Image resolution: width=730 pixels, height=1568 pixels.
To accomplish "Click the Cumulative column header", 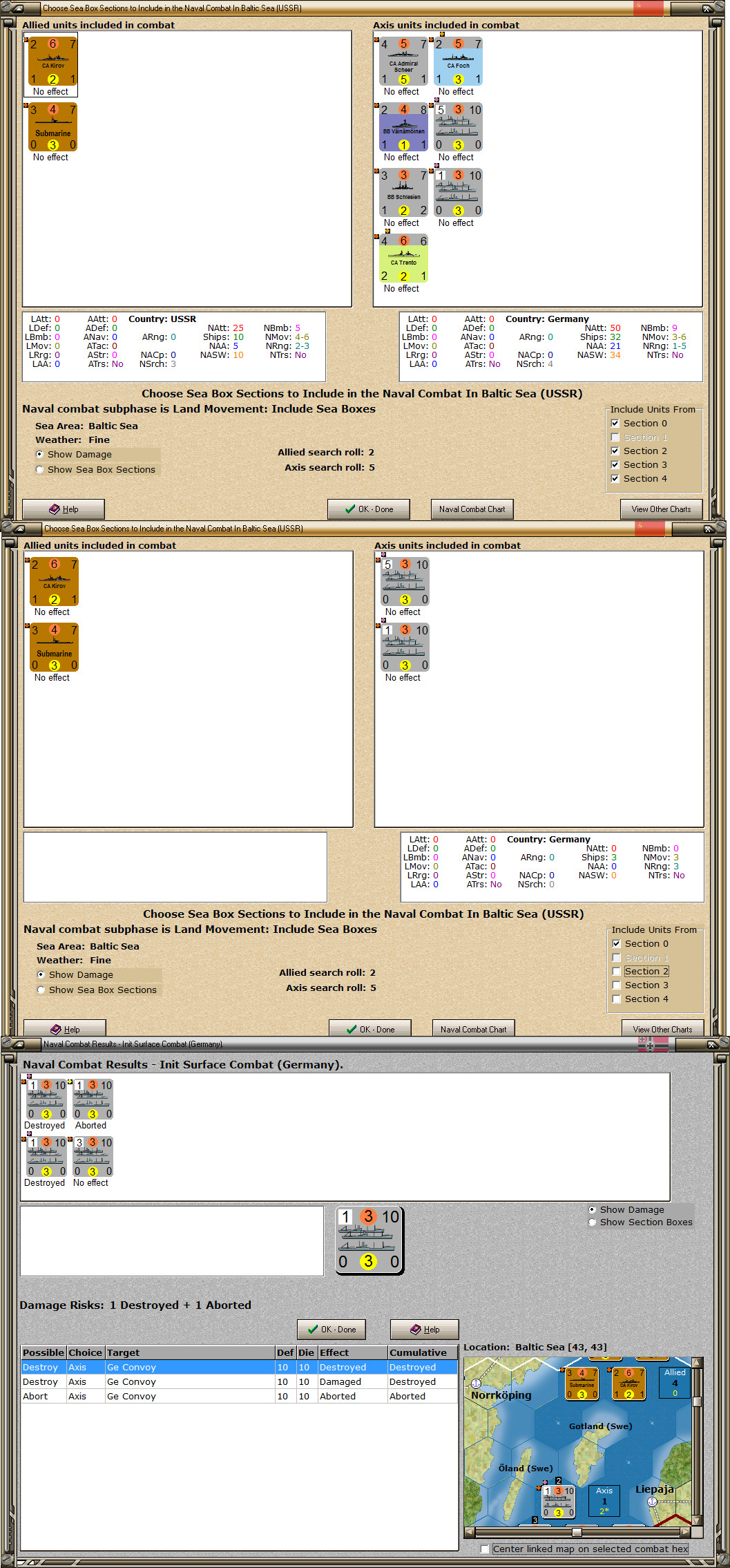I will 423,1352.
